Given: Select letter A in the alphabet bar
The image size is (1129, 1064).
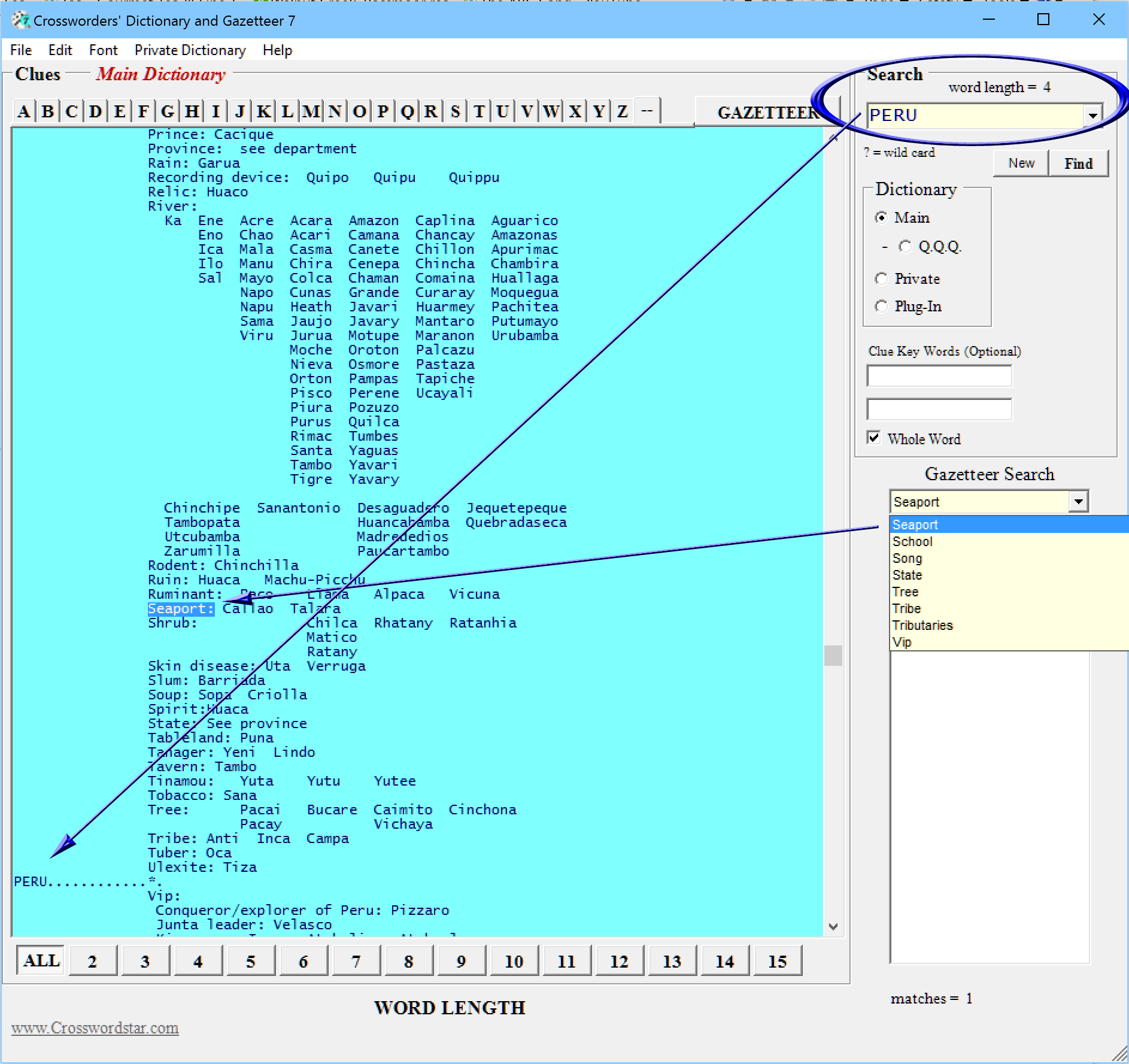Looking at the screenshot, I should 24,111.
